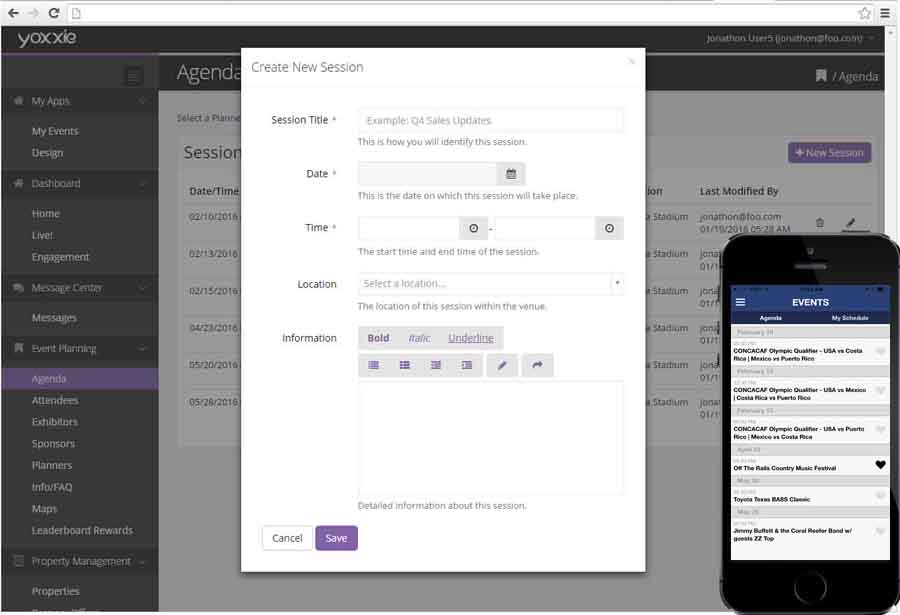This screenshot has height=615, width=900.
Task: Click into the Session Title field
Action: 491,120
